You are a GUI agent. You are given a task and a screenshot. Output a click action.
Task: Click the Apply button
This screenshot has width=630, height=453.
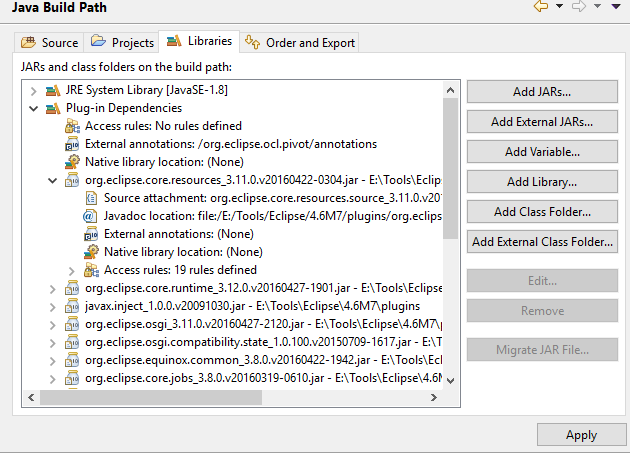581,435
